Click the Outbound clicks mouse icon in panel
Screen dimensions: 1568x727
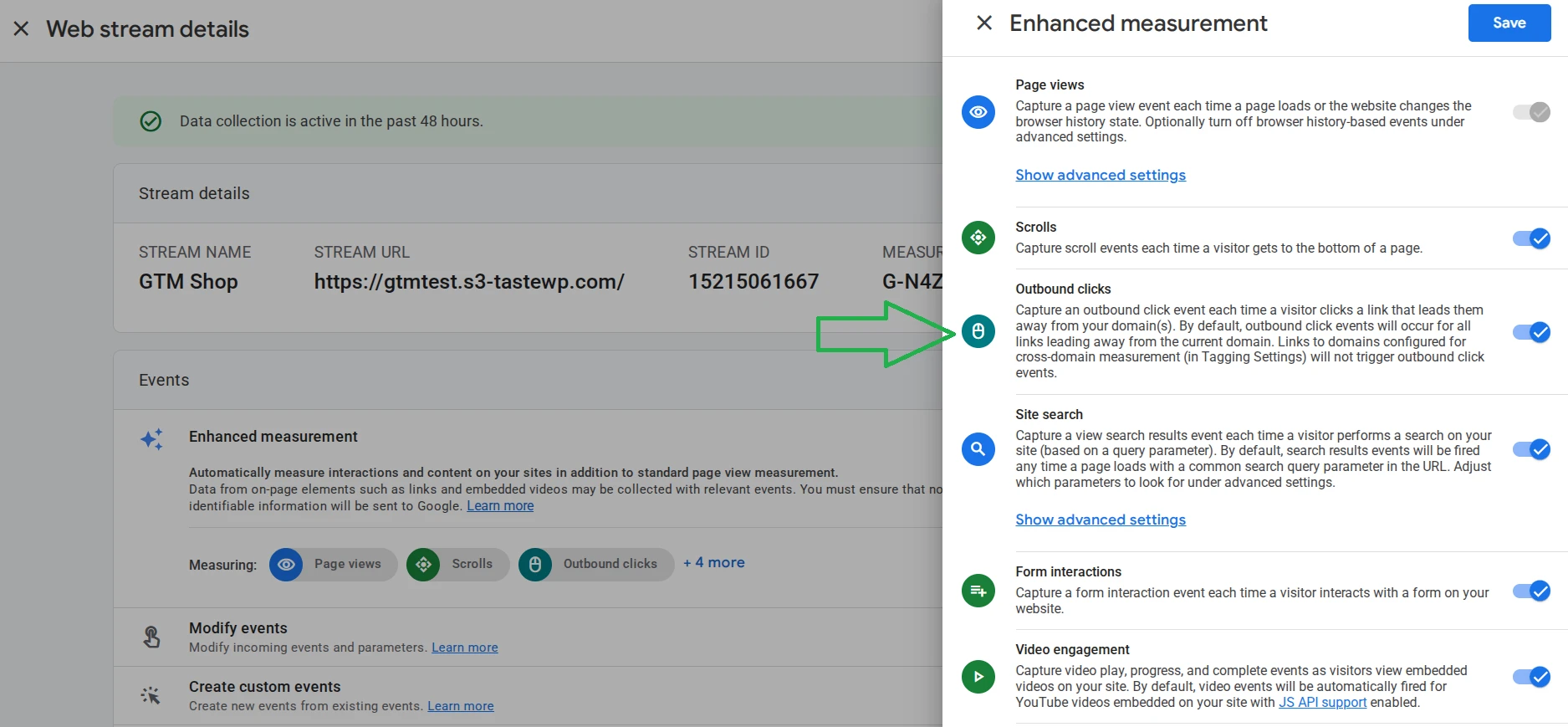[978, 331]
